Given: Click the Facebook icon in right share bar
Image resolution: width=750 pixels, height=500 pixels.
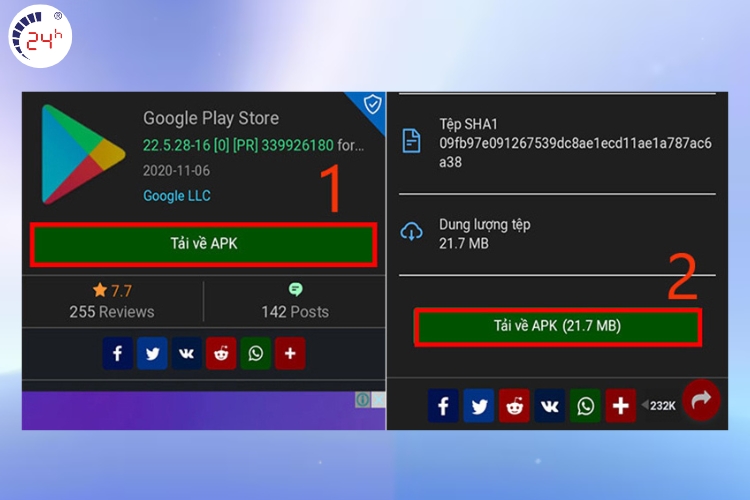Looking at the screenshot, I should [443, 406].
